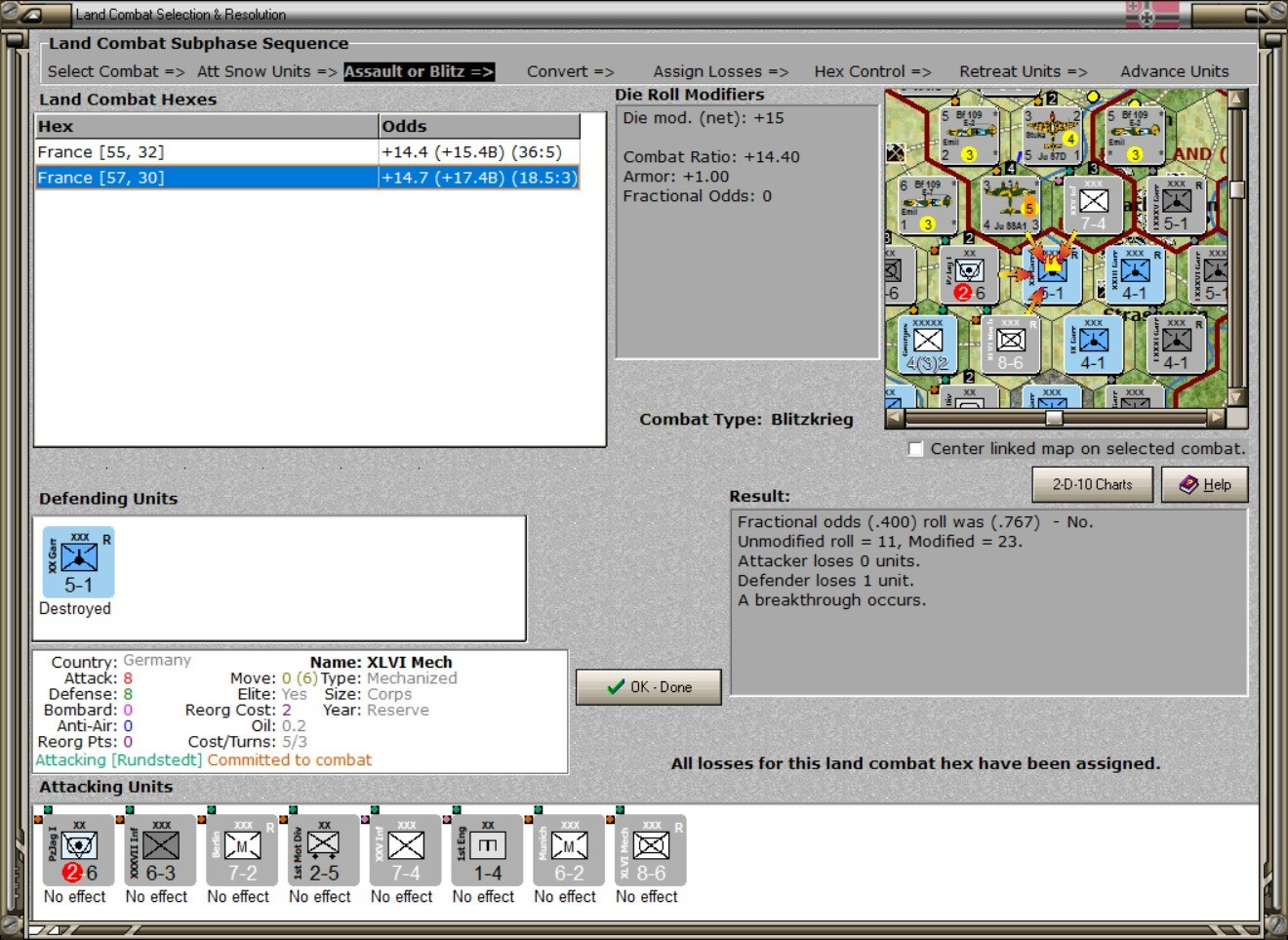Click 'Defender loses 1 unit.' result line
Screen dimensions: 1288x940
[x=825, y=581]
